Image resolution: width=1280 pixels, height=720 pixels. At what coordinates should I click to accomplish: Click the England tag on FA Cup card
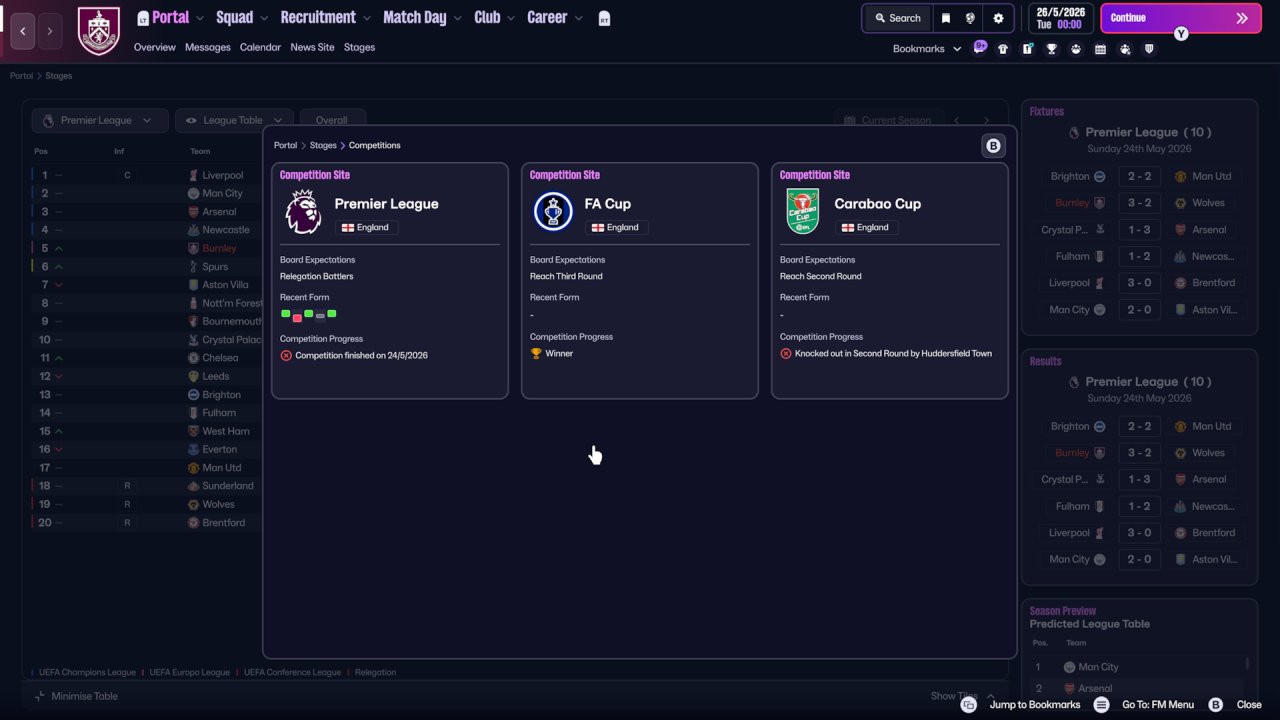click(615, 227)
